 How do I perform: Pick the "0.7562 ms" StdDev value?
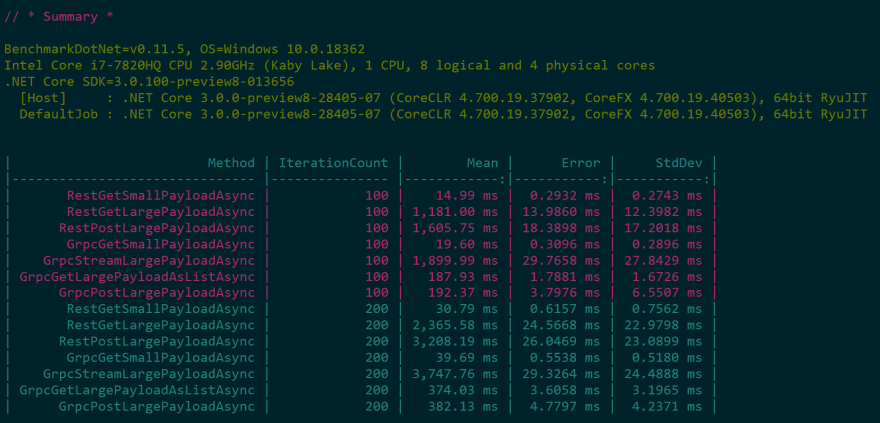point(667,309)
